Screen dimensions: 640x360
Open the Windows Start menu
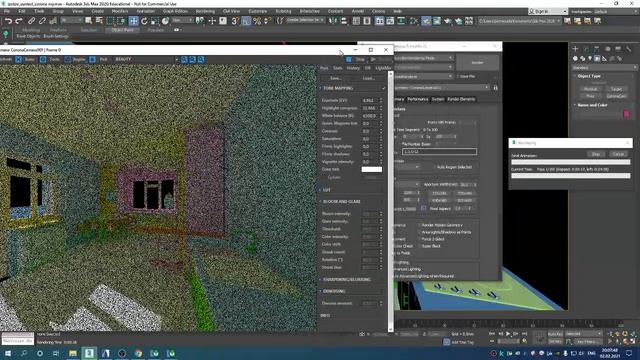[x=8, y=353]
